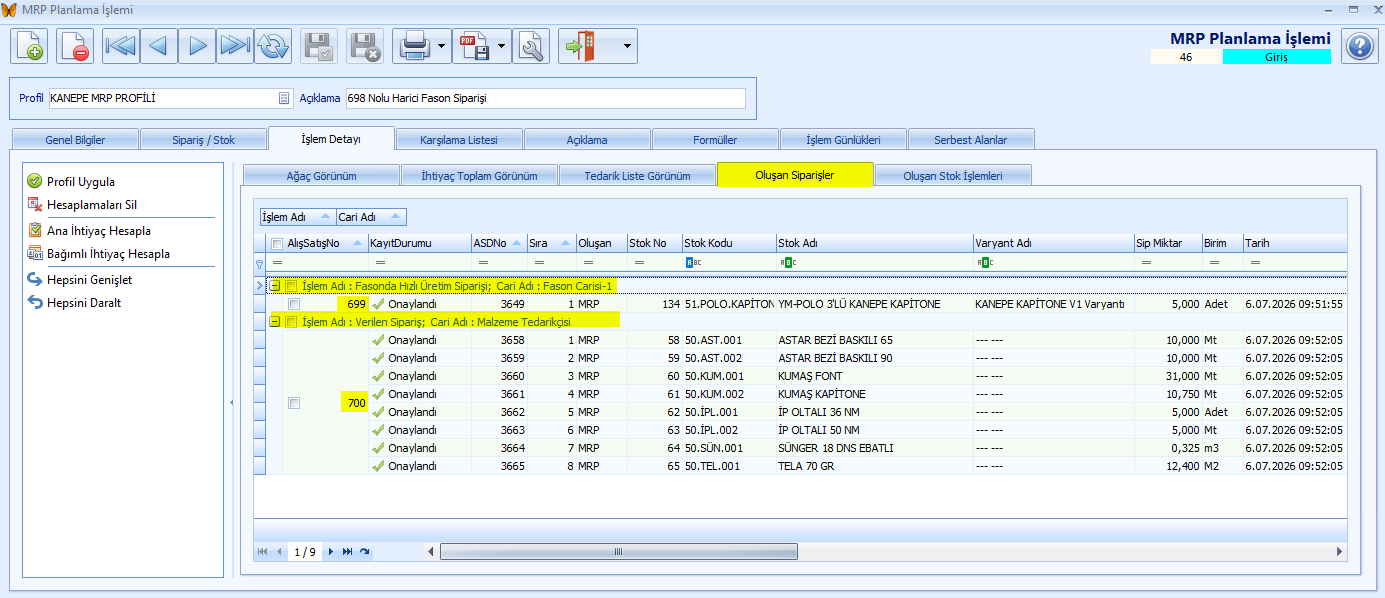Click the cancel-save diskette icon with X
Image resolution: width=1385 pixels, height=598 pixels.
365,46
